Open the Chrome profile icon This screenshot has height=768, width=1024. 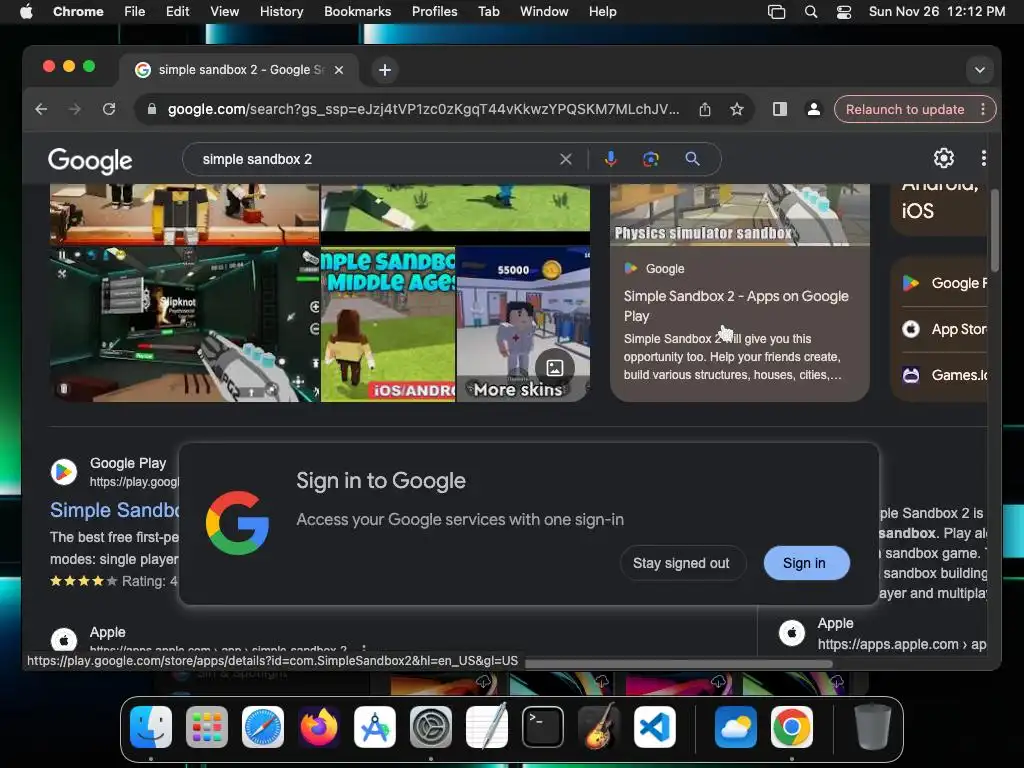coord(814,109)
